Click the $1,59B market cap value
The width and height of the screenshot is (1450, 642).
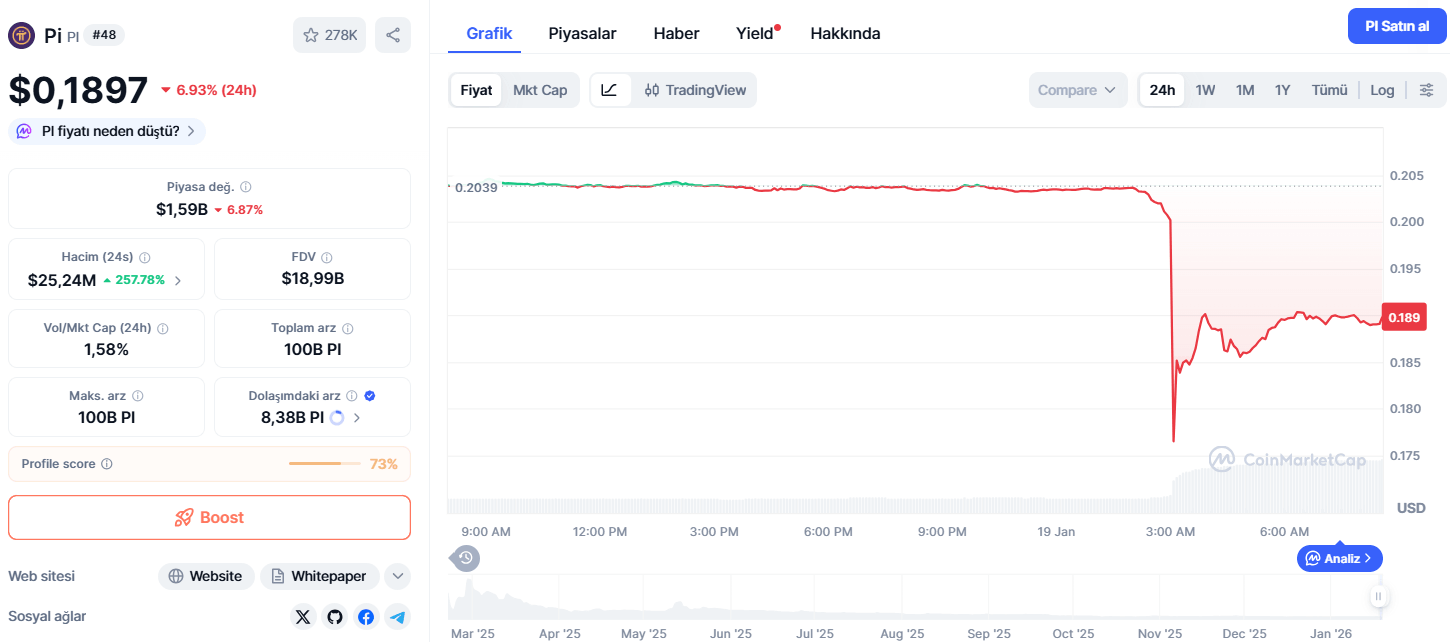(181, 209)
